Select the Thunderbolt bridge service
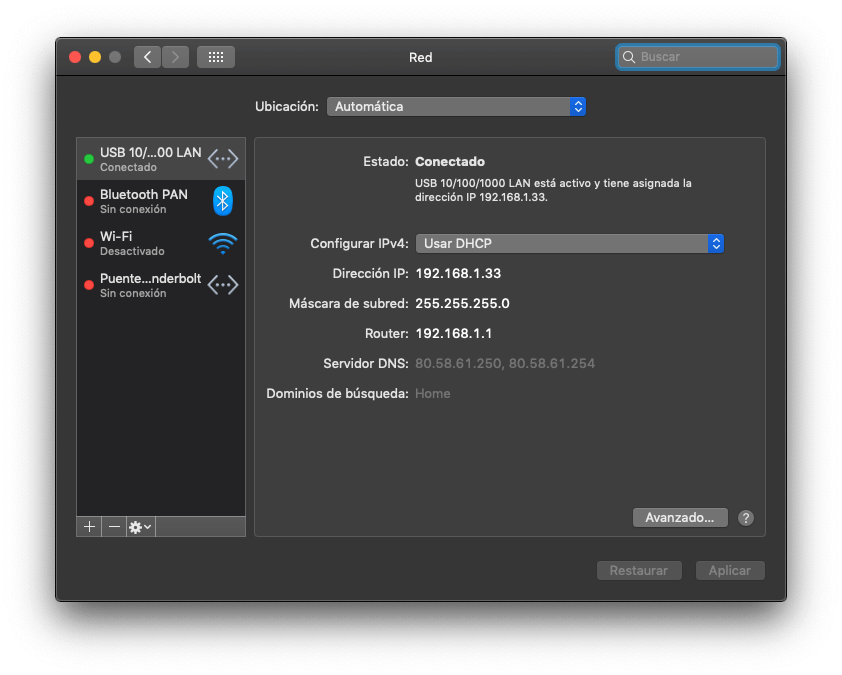The height and width of the screenshot is (675, 842). coord(150,285)
